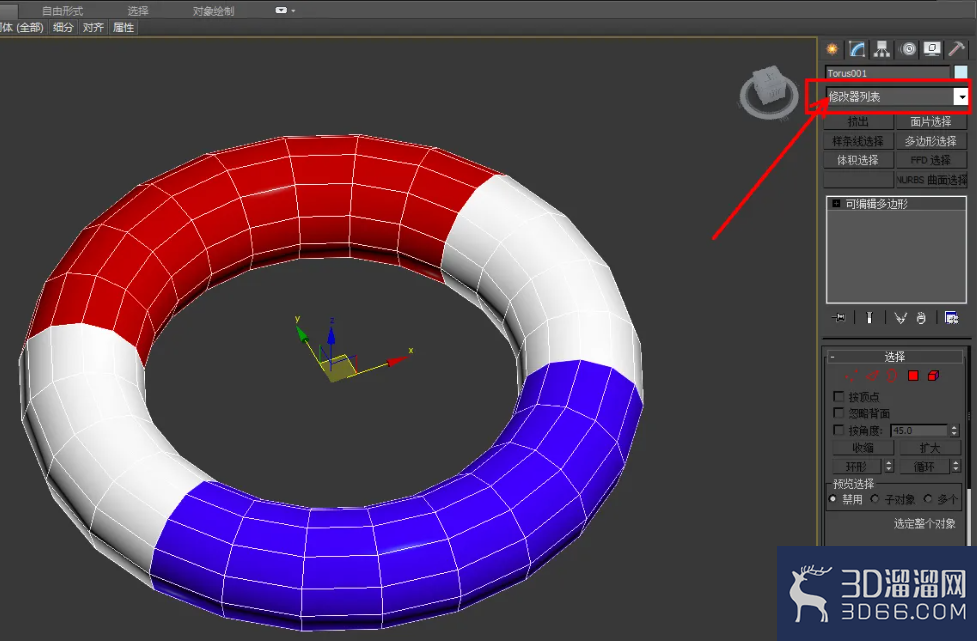Open the Create panel sun icon
Viewport: 977px width, 641px height.
832,49
